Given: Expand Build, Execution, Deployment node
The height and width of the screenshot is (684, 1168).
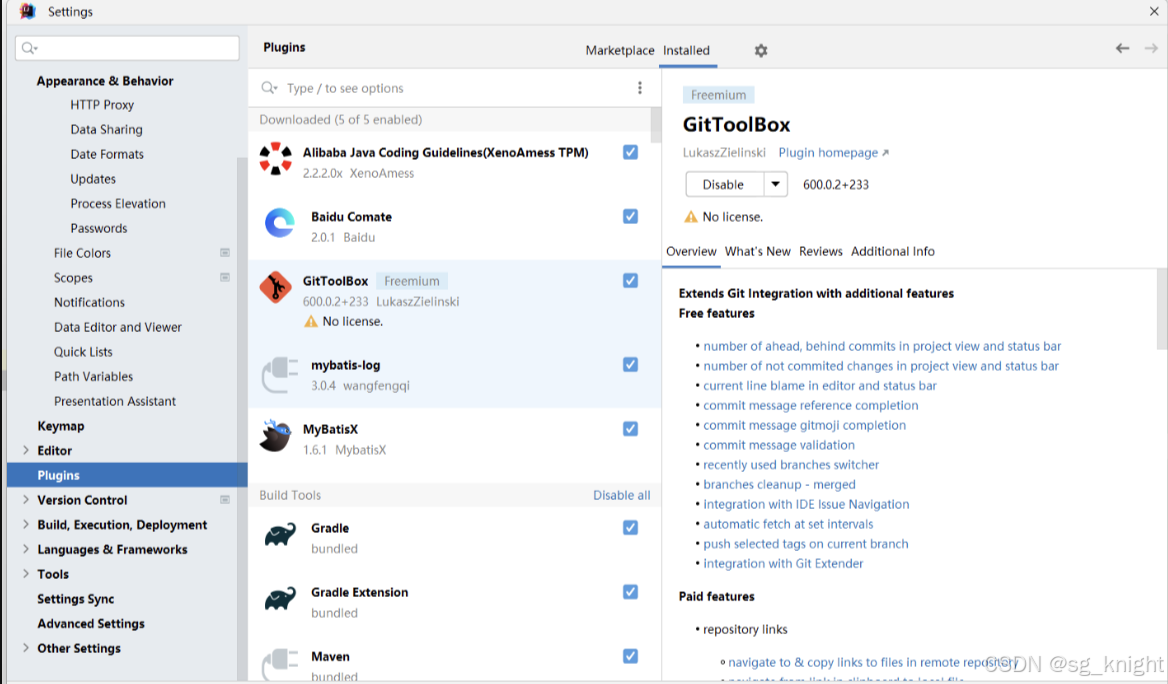Looking at the screenshot, I should pyautogui.click(x=26, y=524).
